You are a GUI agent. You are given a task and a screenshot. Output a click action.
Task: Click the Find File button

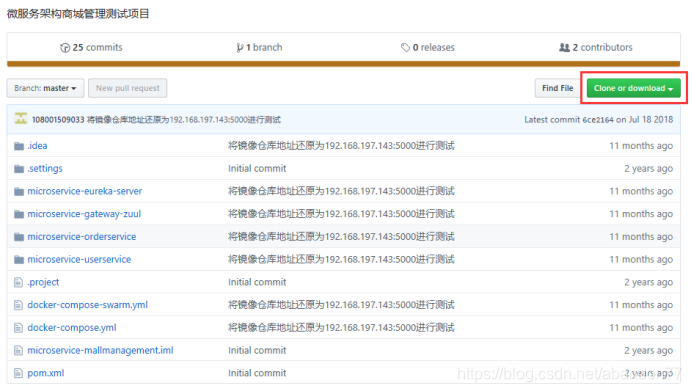558,88
